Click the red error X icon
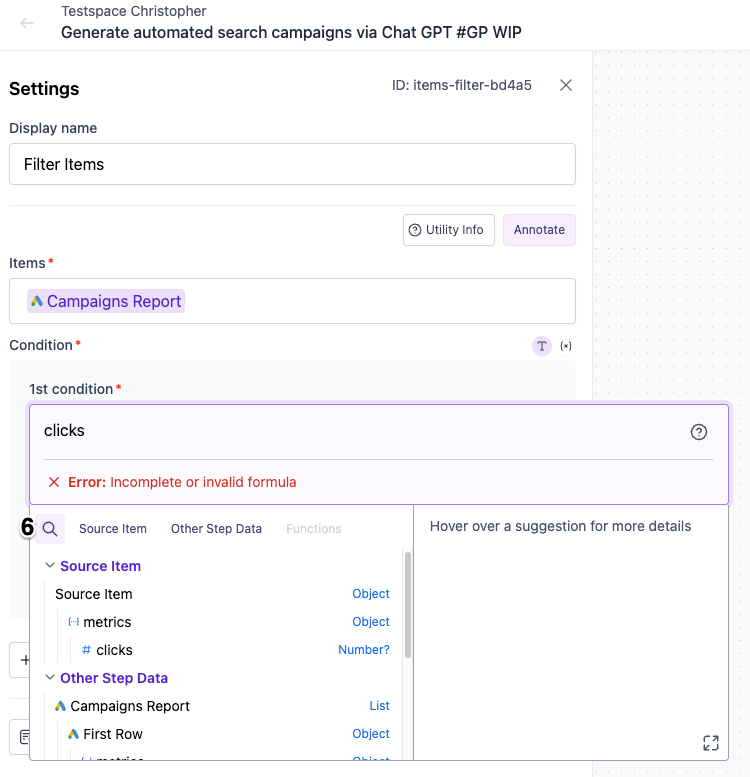The image size is (750, 777). pos(54,482)
